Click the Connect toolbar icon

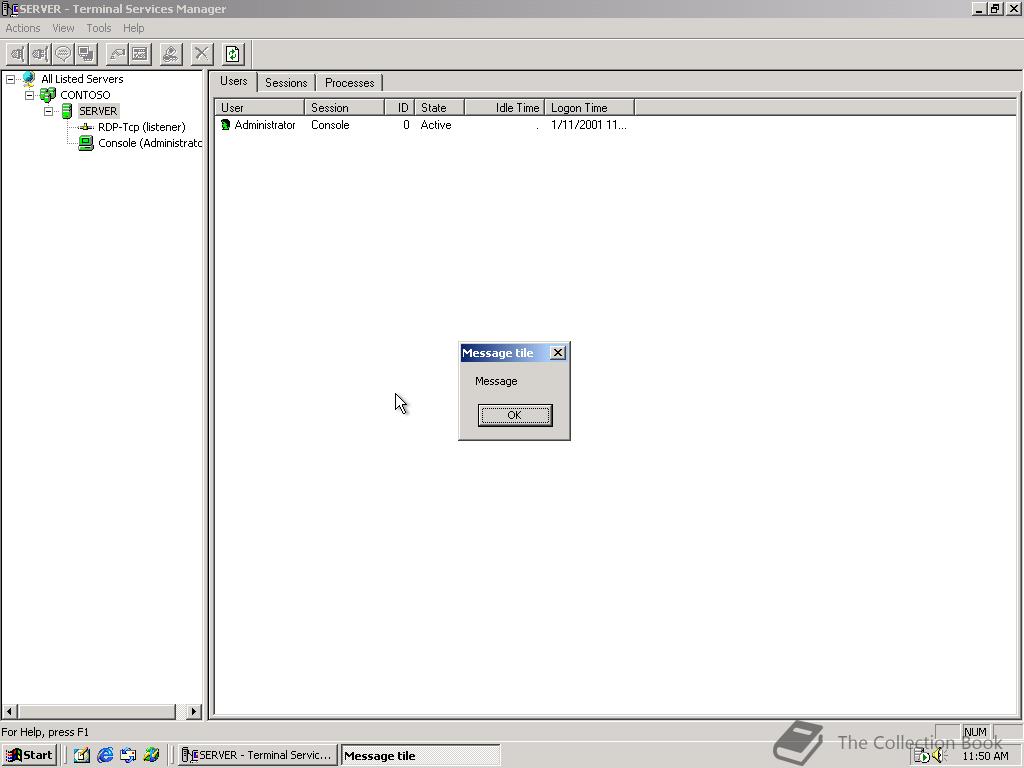18,54
